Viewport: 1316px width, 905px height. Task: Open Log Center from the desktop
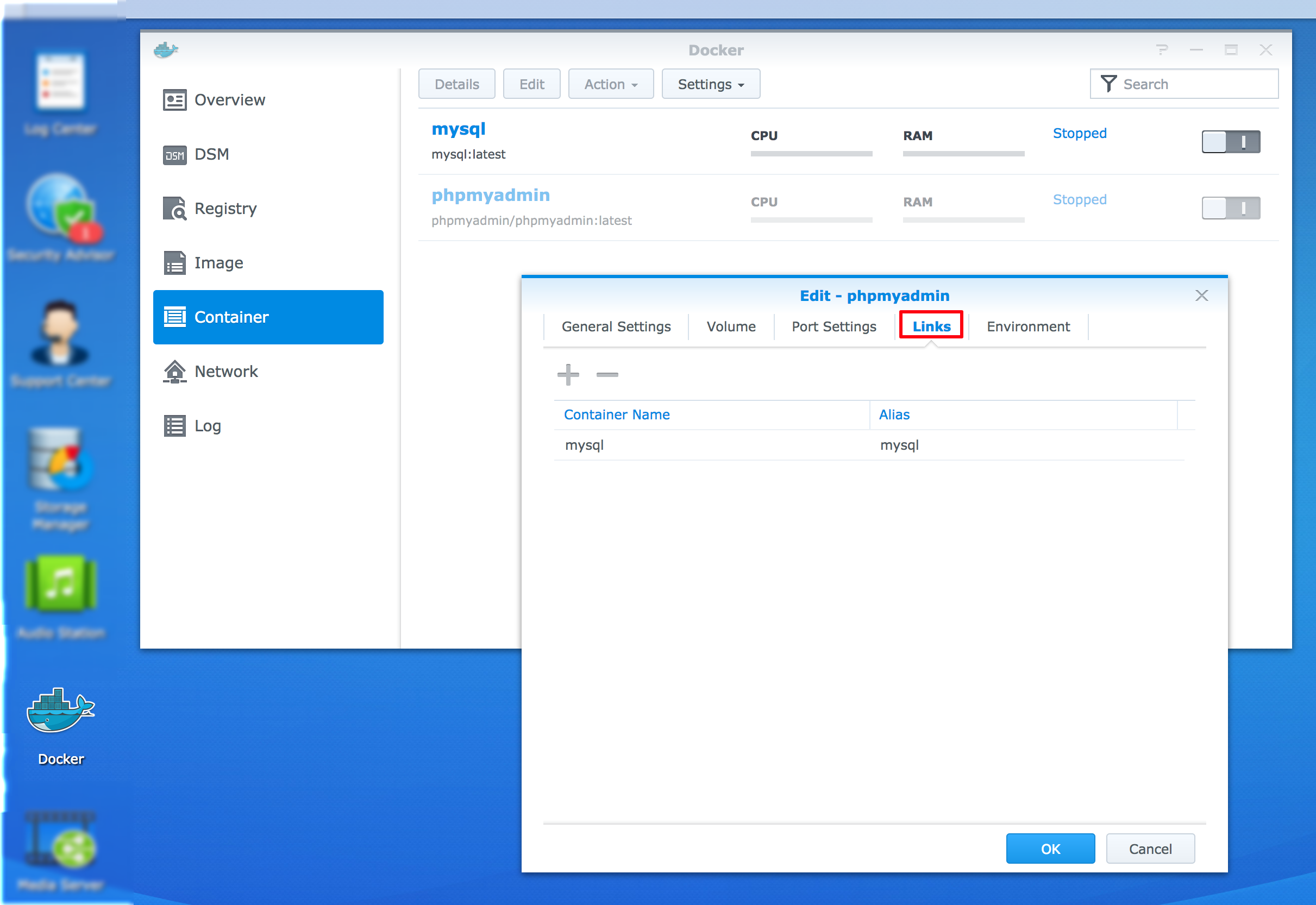click(61, 93)
